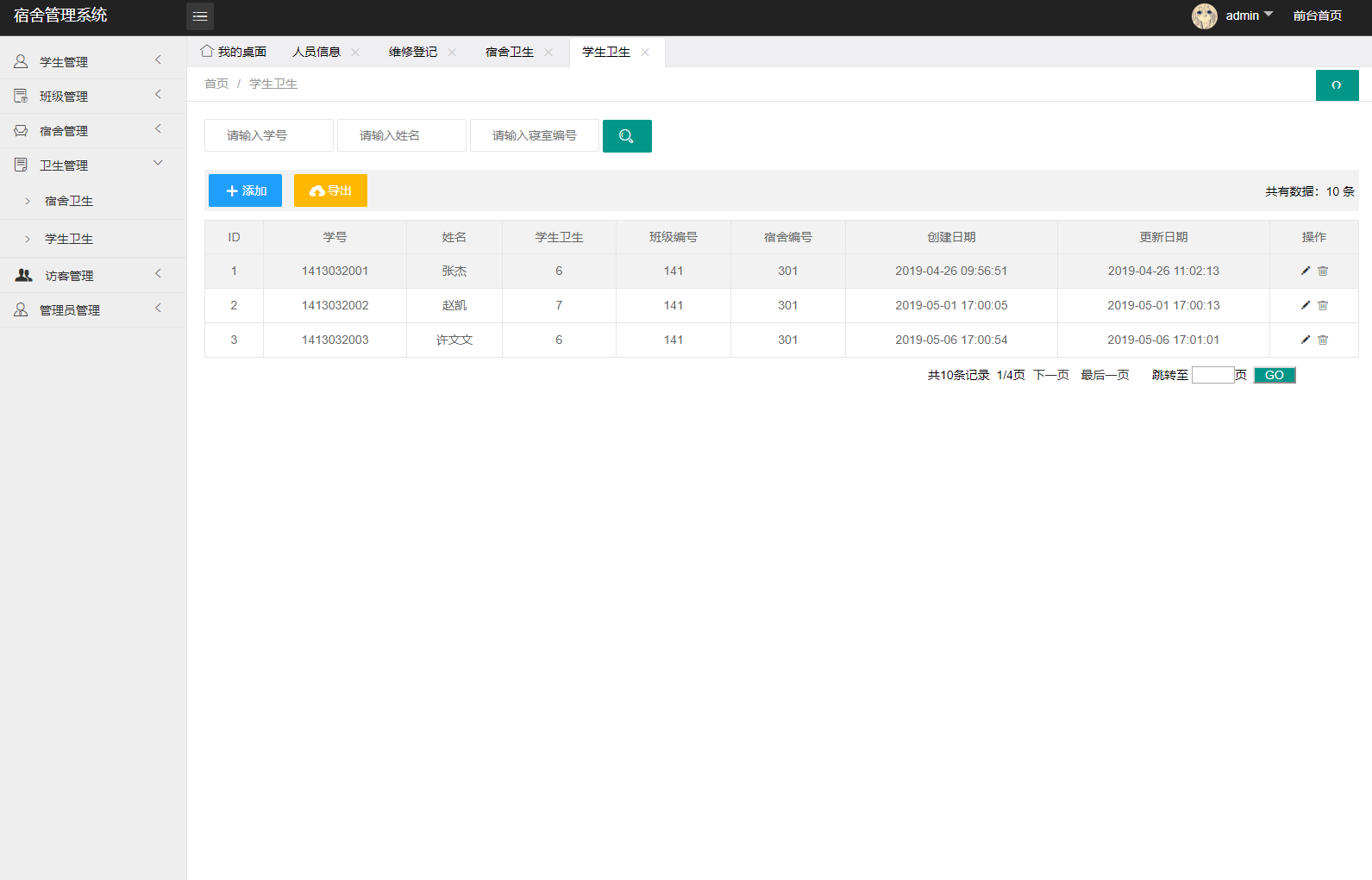Expand the 学生管理 menu chevron
Screen dimensions: 1372x880
pos(158,59)
